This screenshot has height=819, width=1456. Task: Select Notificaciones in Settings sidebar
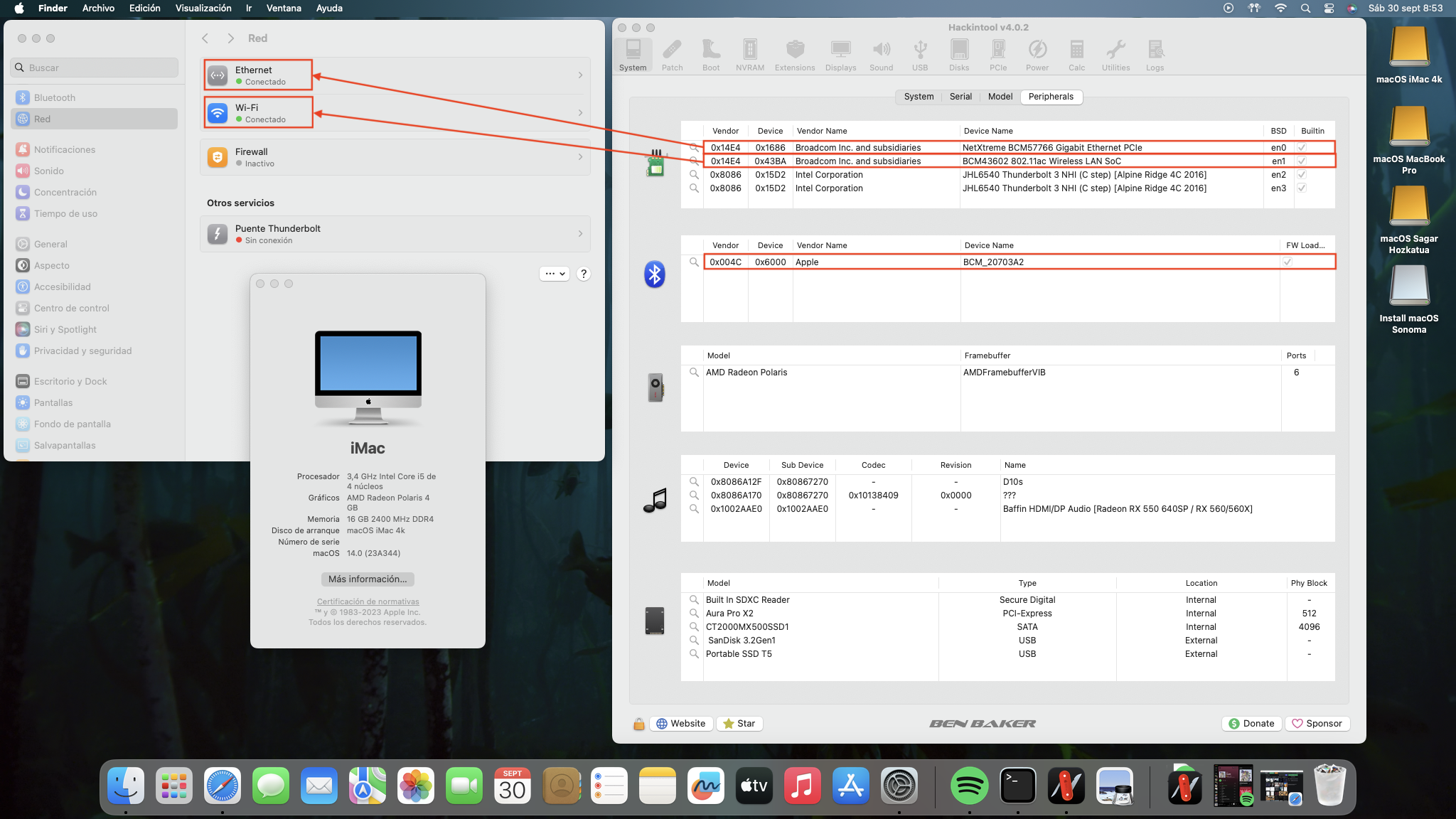(95, 149)
